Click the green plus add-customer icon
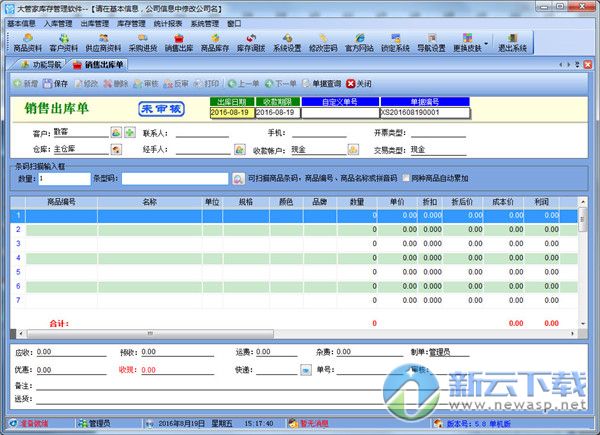Image resolution: width=600 pixels, height=435 pixels. (130, 132)
